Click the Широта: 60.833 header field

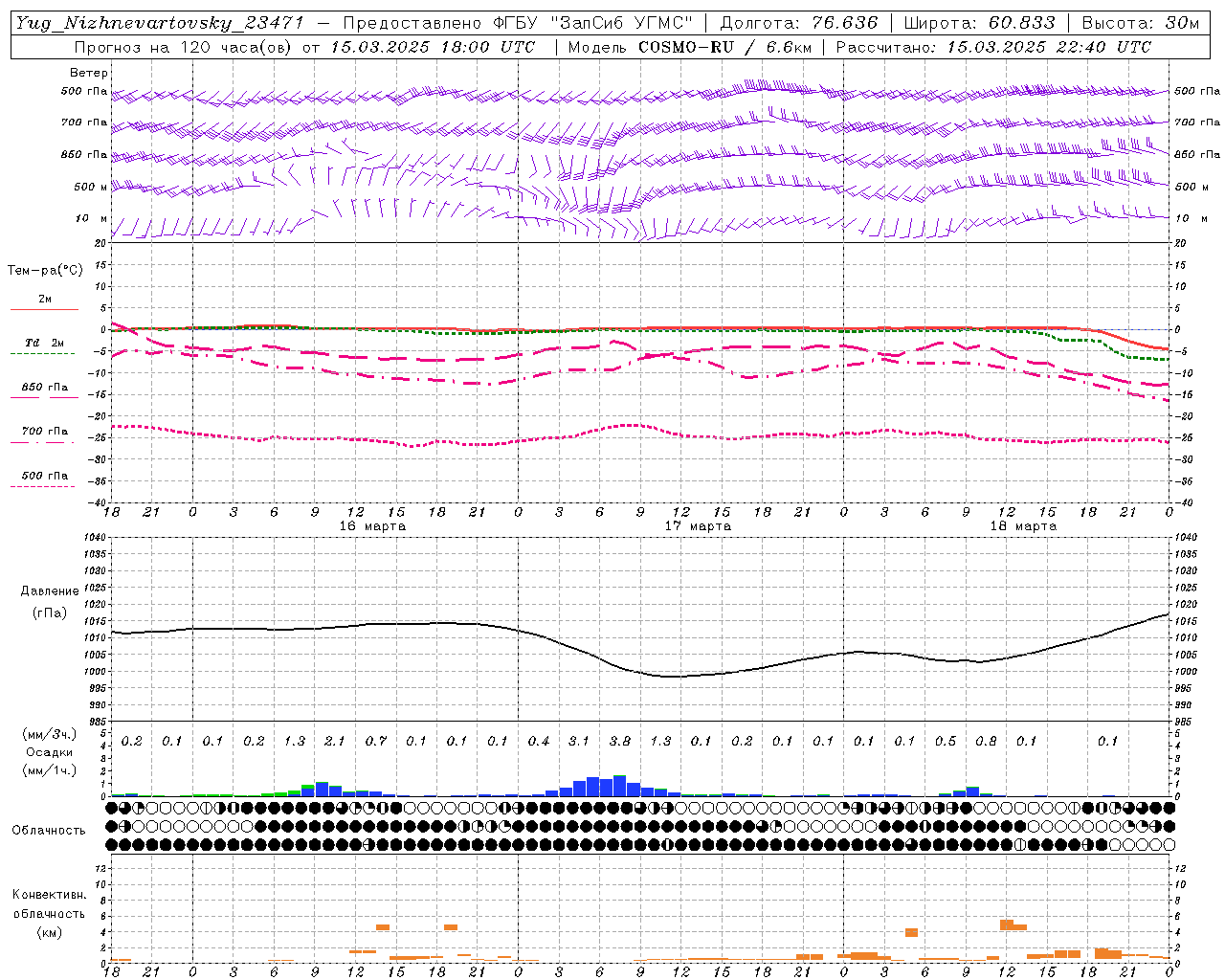tap(980, 23)
